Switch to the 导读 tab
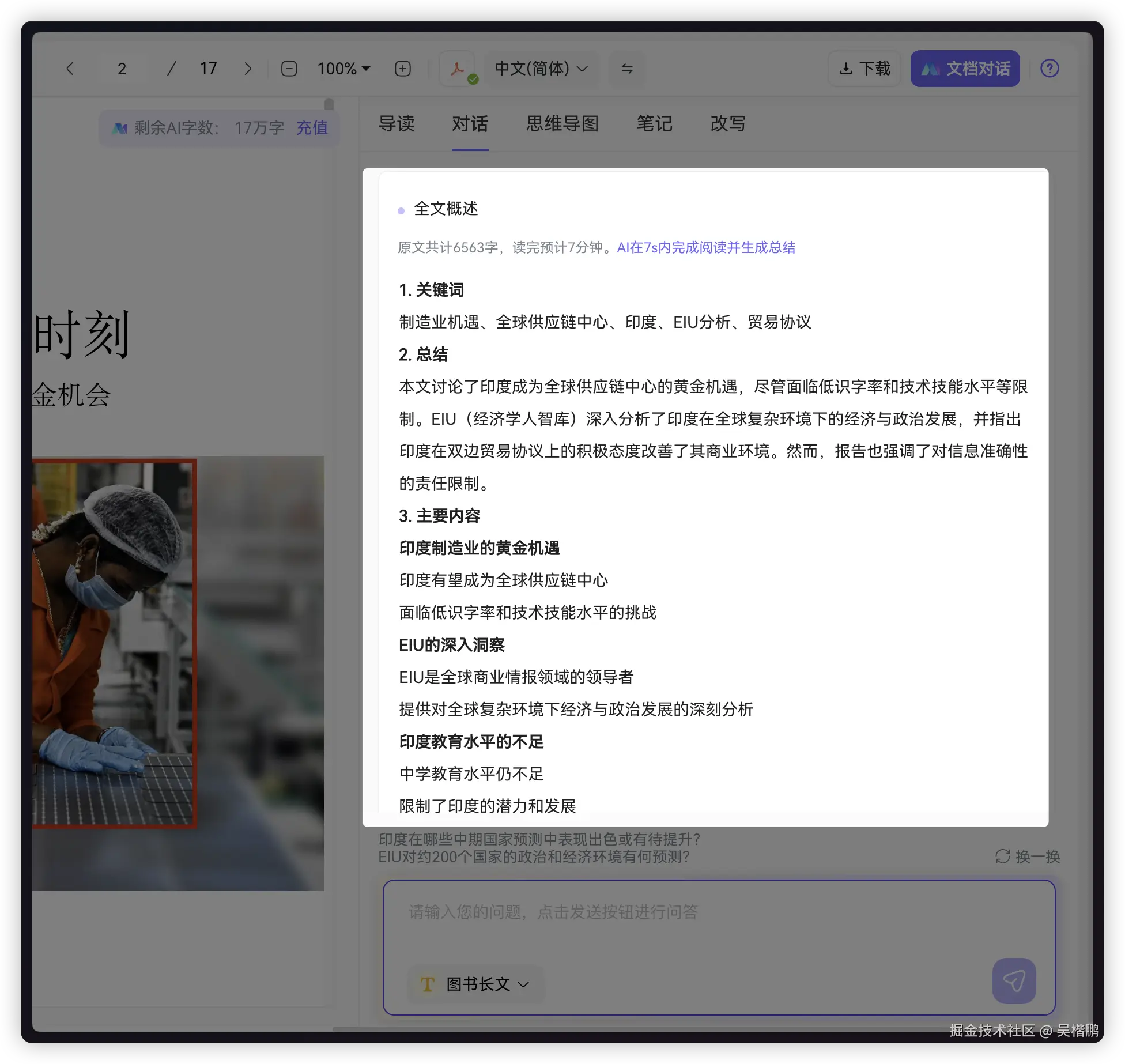This screenshot has height=1064, width=1125. (x=397, y=123)
